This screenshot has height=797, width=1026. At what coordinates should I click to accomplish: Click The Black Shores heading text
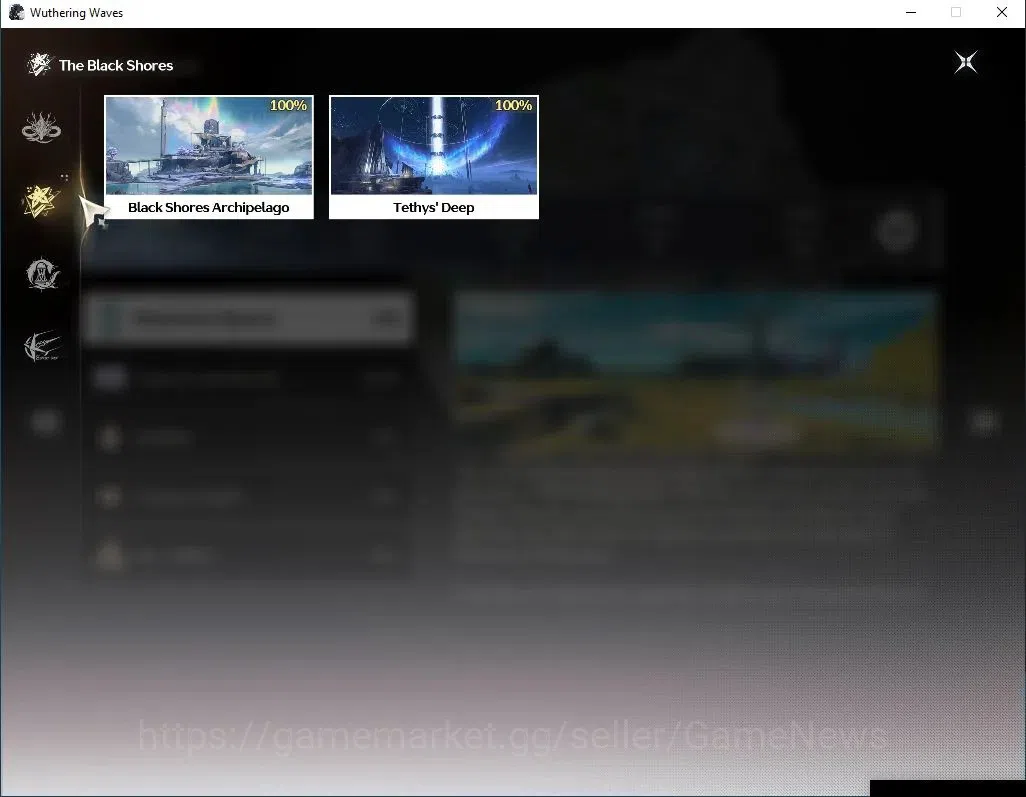click(x=116, y=65)
